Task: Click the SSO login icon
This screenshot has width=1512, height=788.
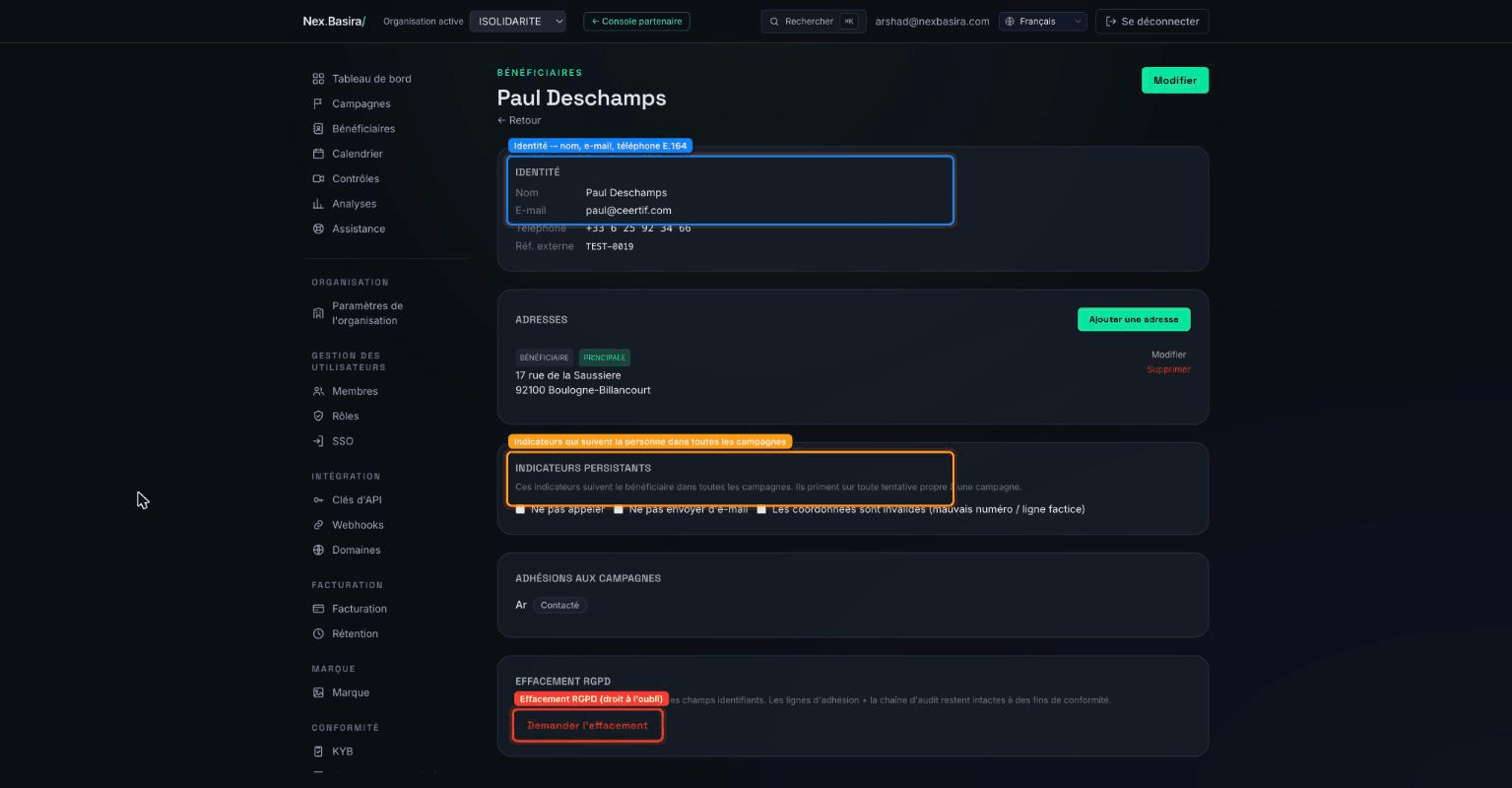Action: (318, 441)
